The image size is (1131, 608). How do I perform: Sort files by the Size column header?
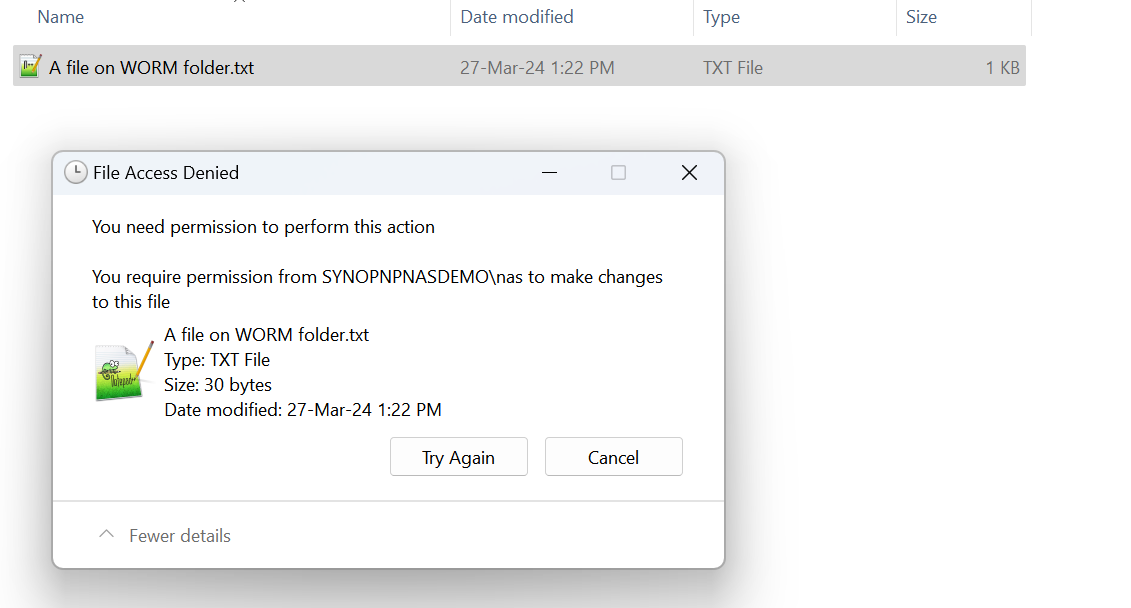tap(921, 16)
